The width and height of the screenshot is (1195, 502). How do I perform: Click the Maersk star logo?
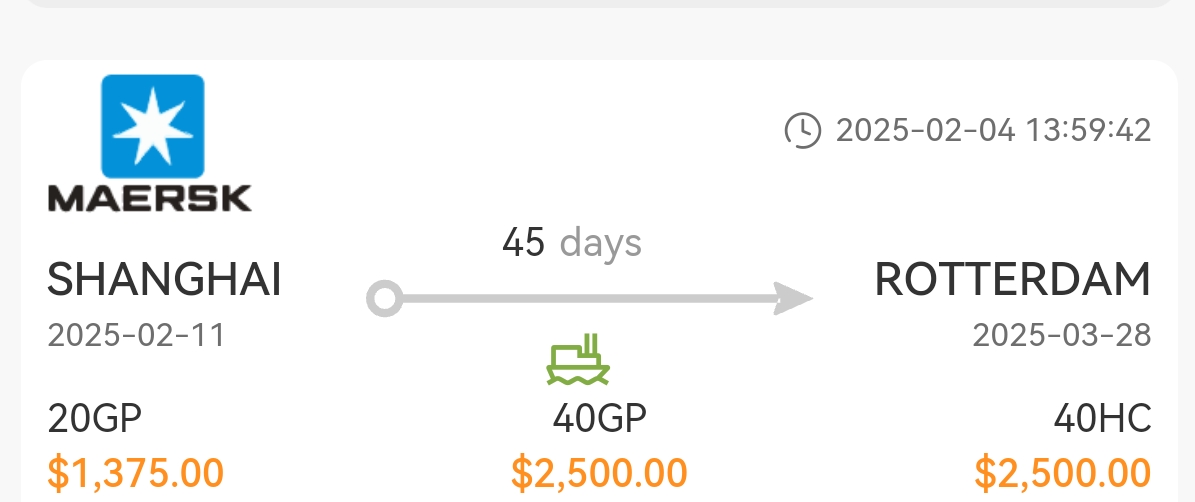(x=152, y=126)
